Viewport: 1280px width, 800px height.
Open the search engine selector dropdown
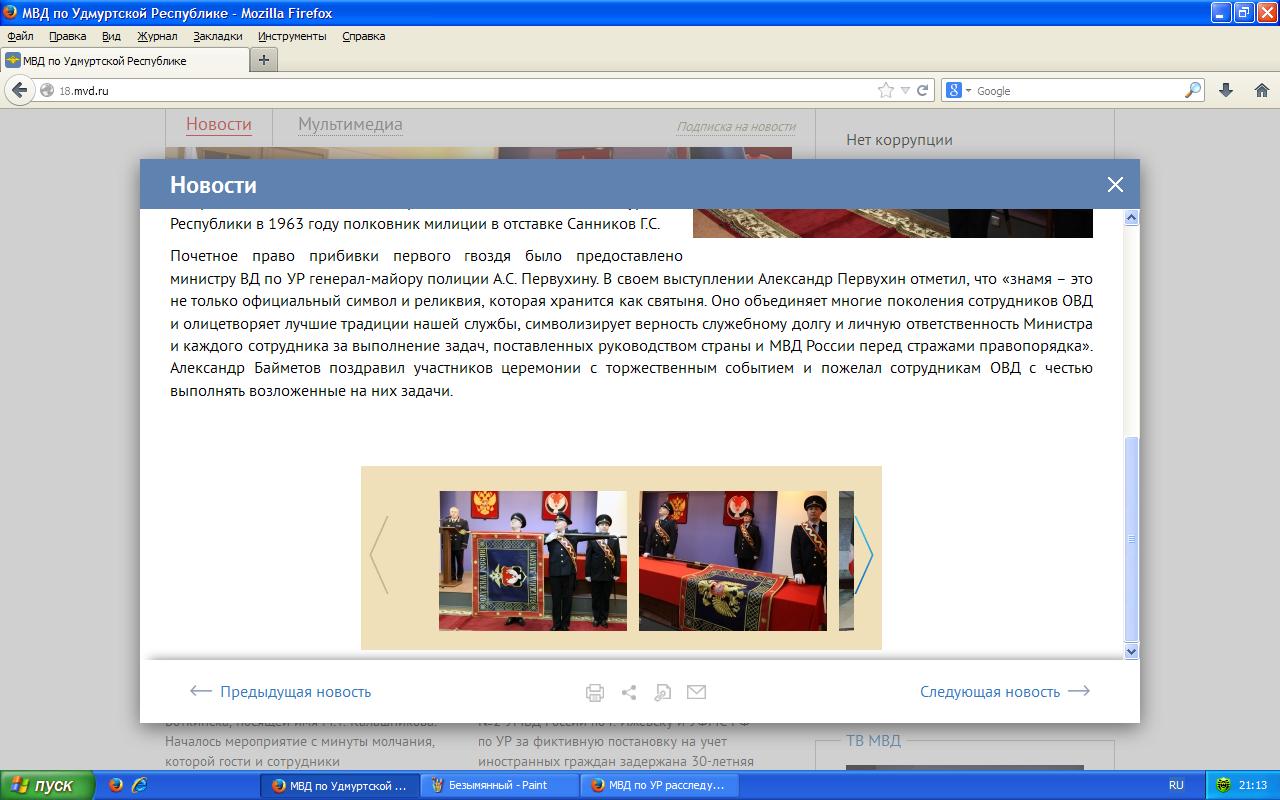(958, 90)
